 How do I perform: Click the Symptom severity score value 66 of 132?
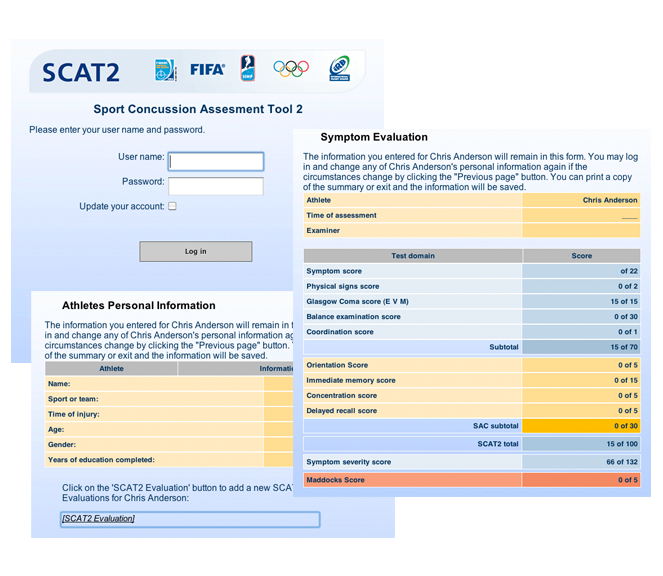(581, 462)
